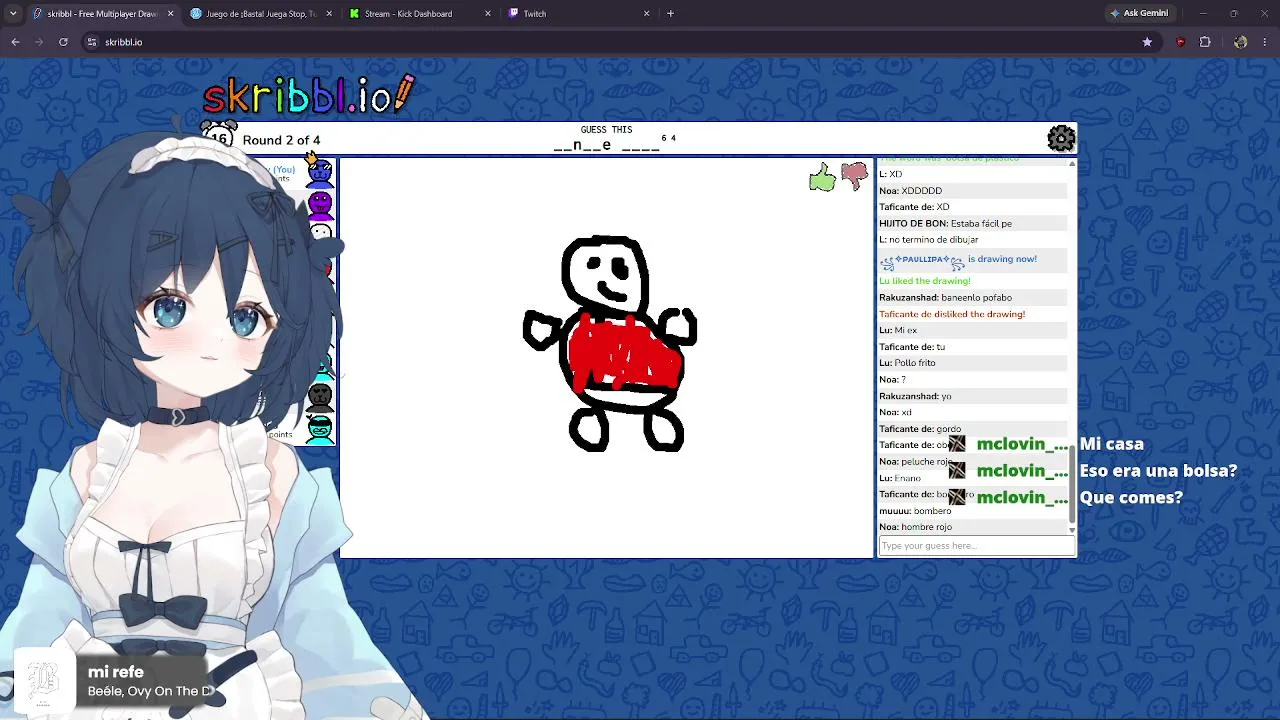Image resolution: width=1280 pixels, height=720 pixels.
Task: Reload the skribbl.io page
Action: (x=63, y=42)
